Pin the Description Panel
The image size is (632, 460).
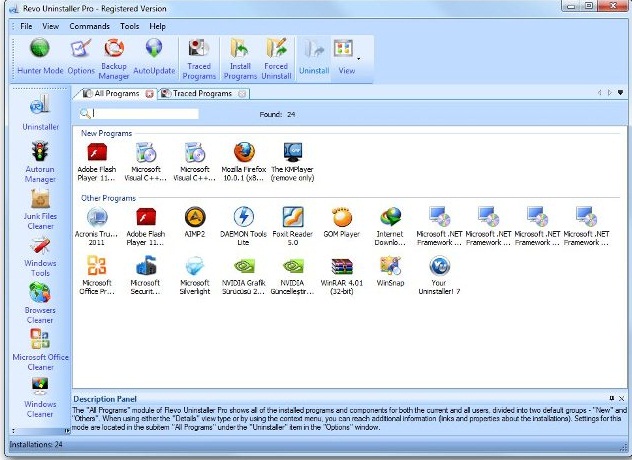point(612,398)
